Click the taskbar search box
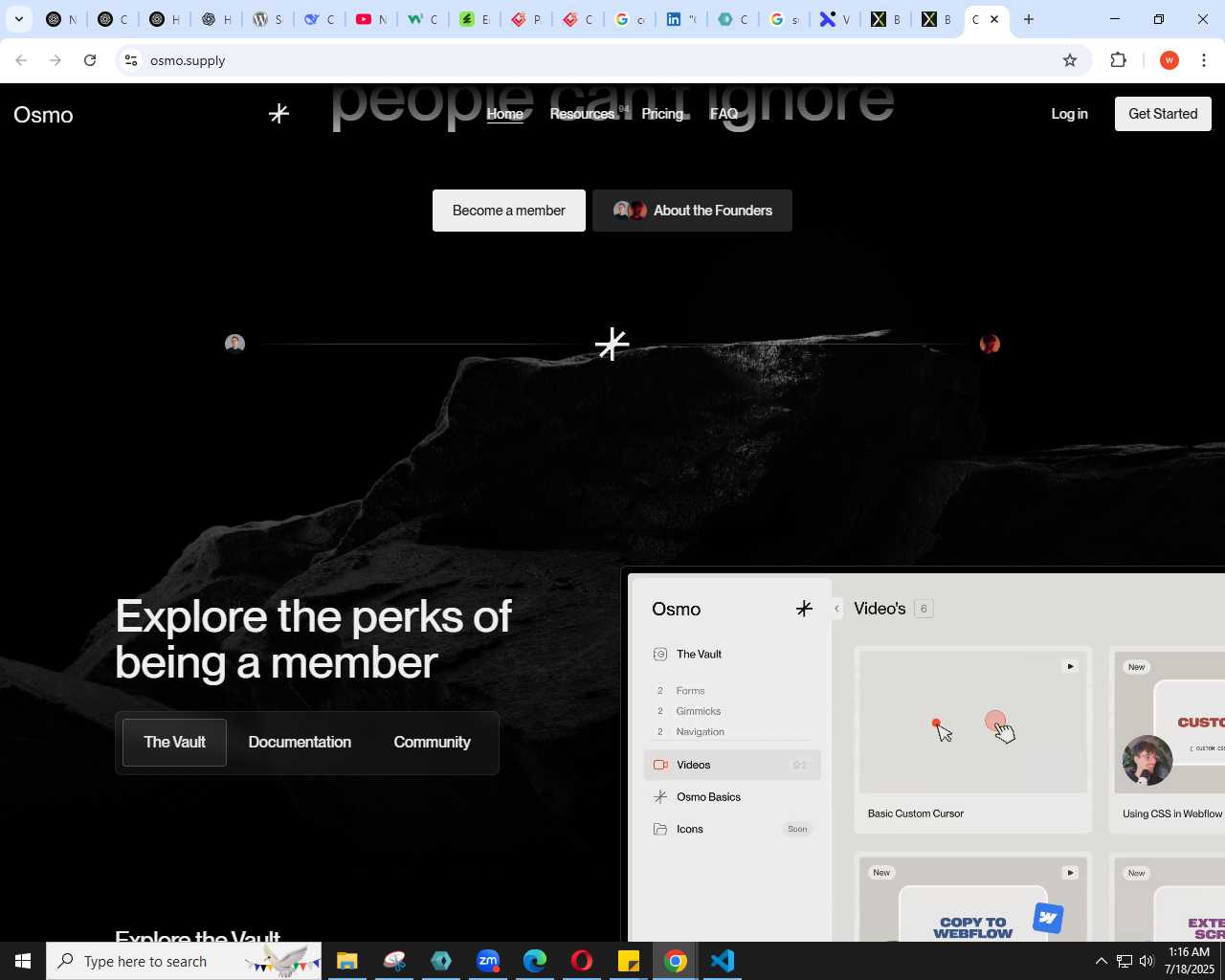The height and width of the screenshot is (980, 1225). click(184, 961)
